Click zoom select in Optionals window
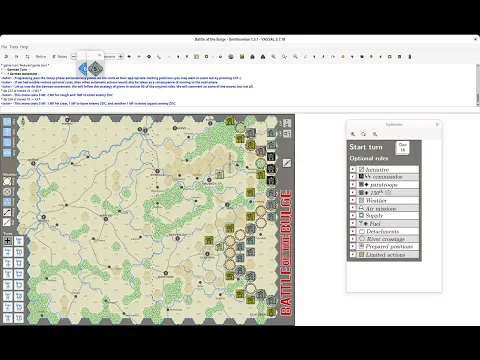This screenshot has width=480, height=360. tap(364, 134)
